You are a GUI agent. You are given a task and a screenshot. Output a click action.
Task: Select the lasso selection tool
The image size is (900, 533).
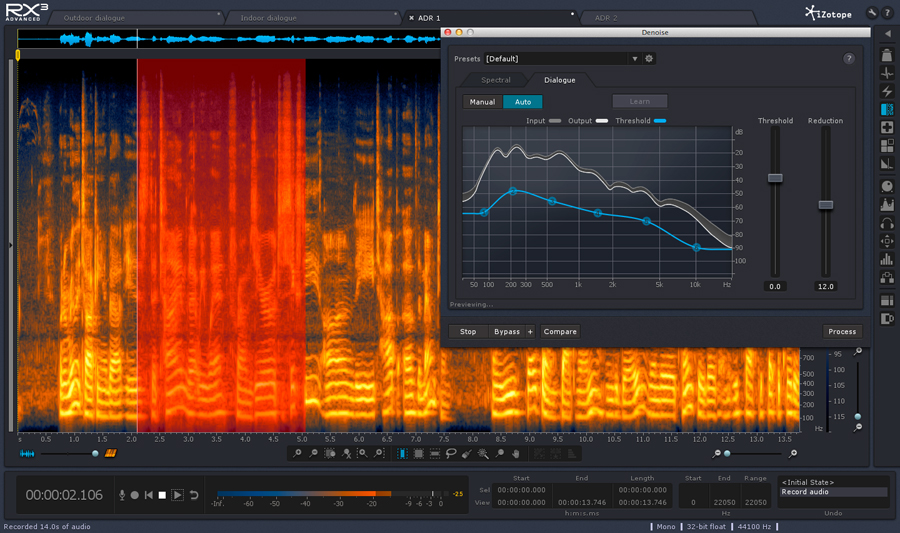point(451,454)
